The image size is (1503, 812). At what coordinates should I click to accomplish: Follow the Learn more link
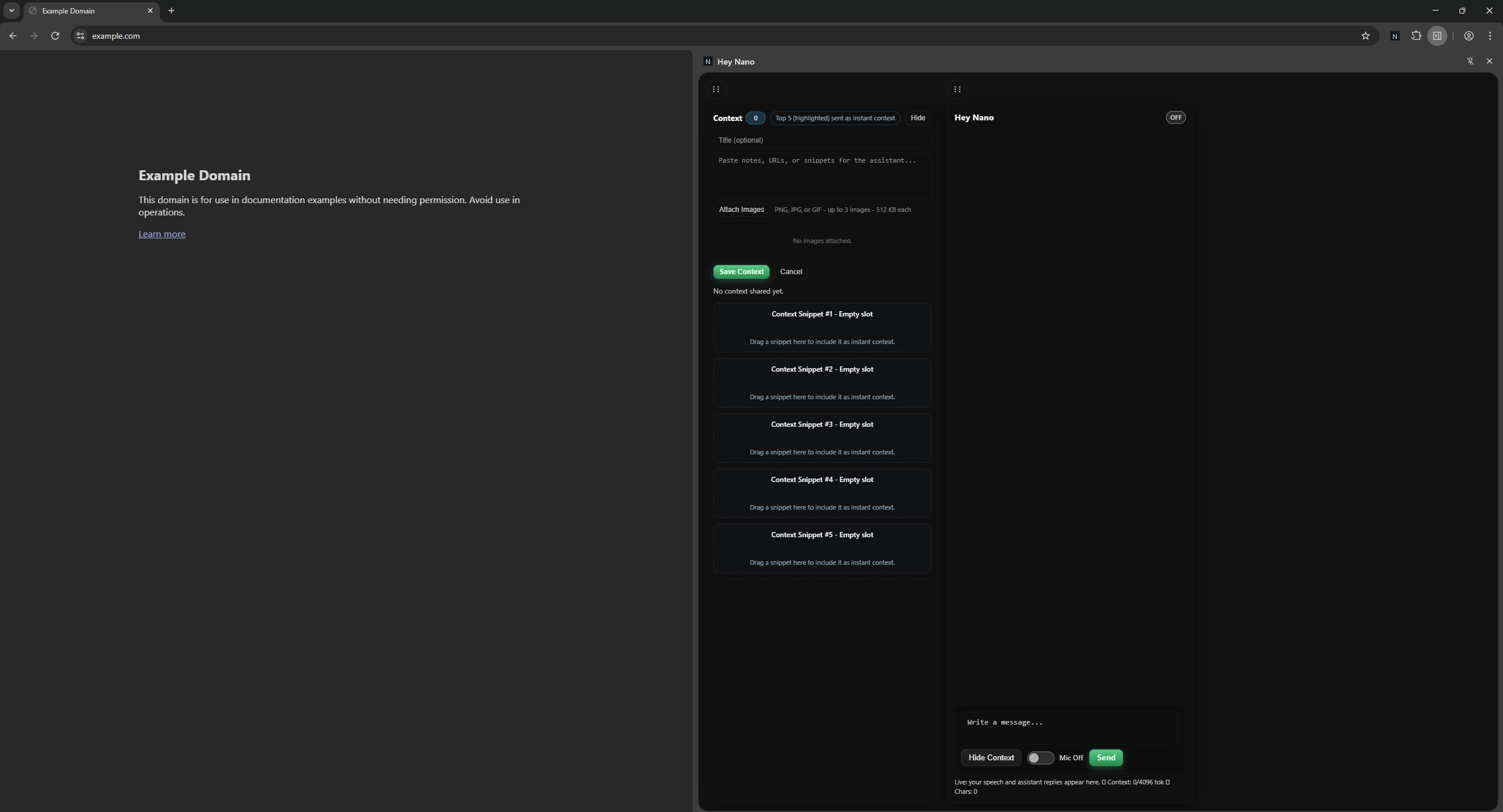pos(162,234)
